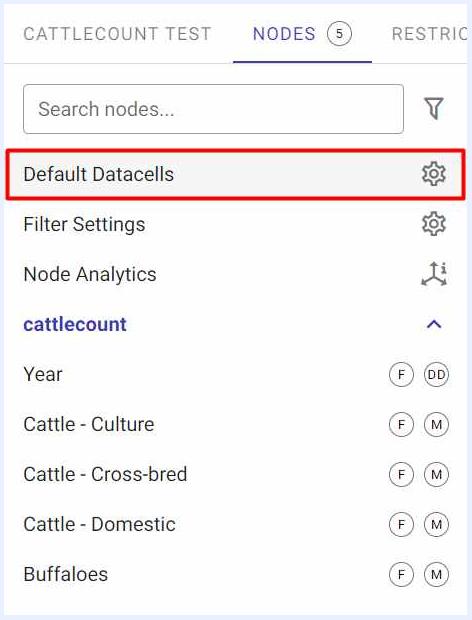
Task: Click the F badge for Cattle - Cross-bred
Action: click(x=401, y=474)
